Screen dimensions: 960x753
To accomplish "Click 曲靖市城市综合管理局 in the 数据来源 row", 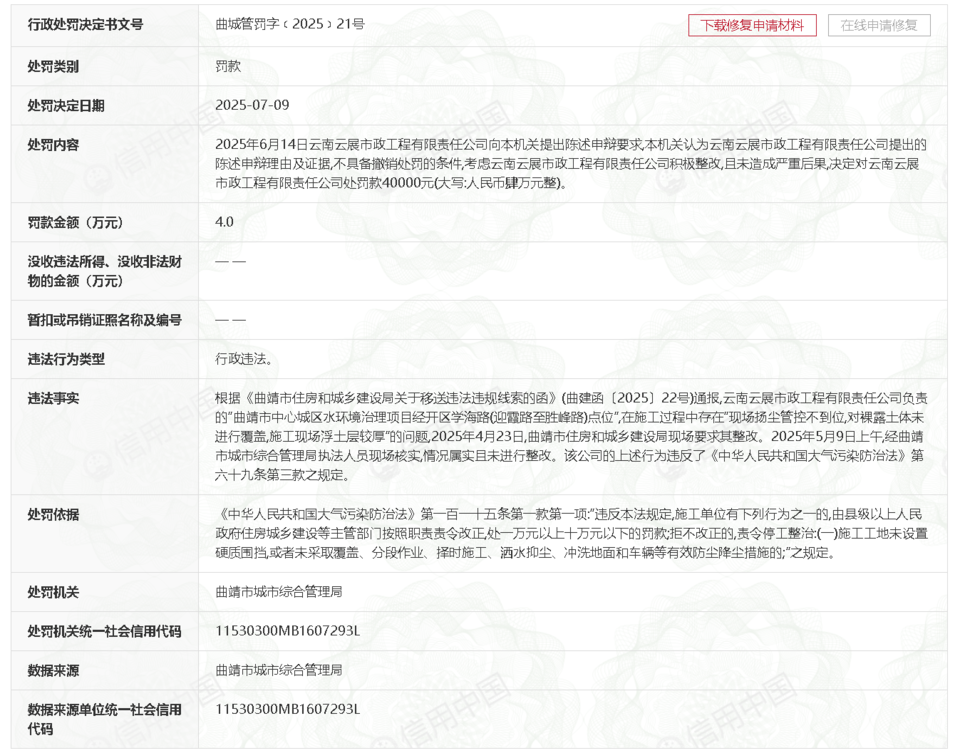I will pyautogui.click(x=279, y=670).
